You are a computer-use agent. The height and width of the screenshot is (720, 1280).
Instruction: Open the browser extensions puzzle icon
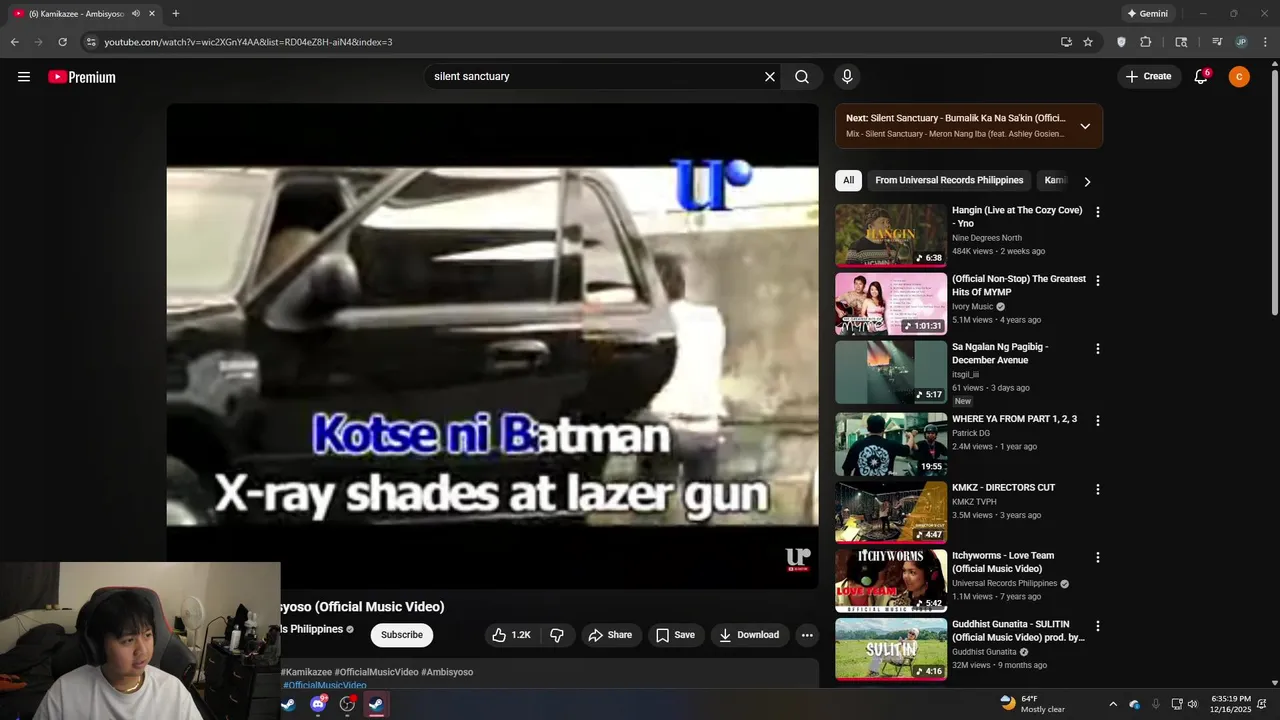click(1146, 42)
